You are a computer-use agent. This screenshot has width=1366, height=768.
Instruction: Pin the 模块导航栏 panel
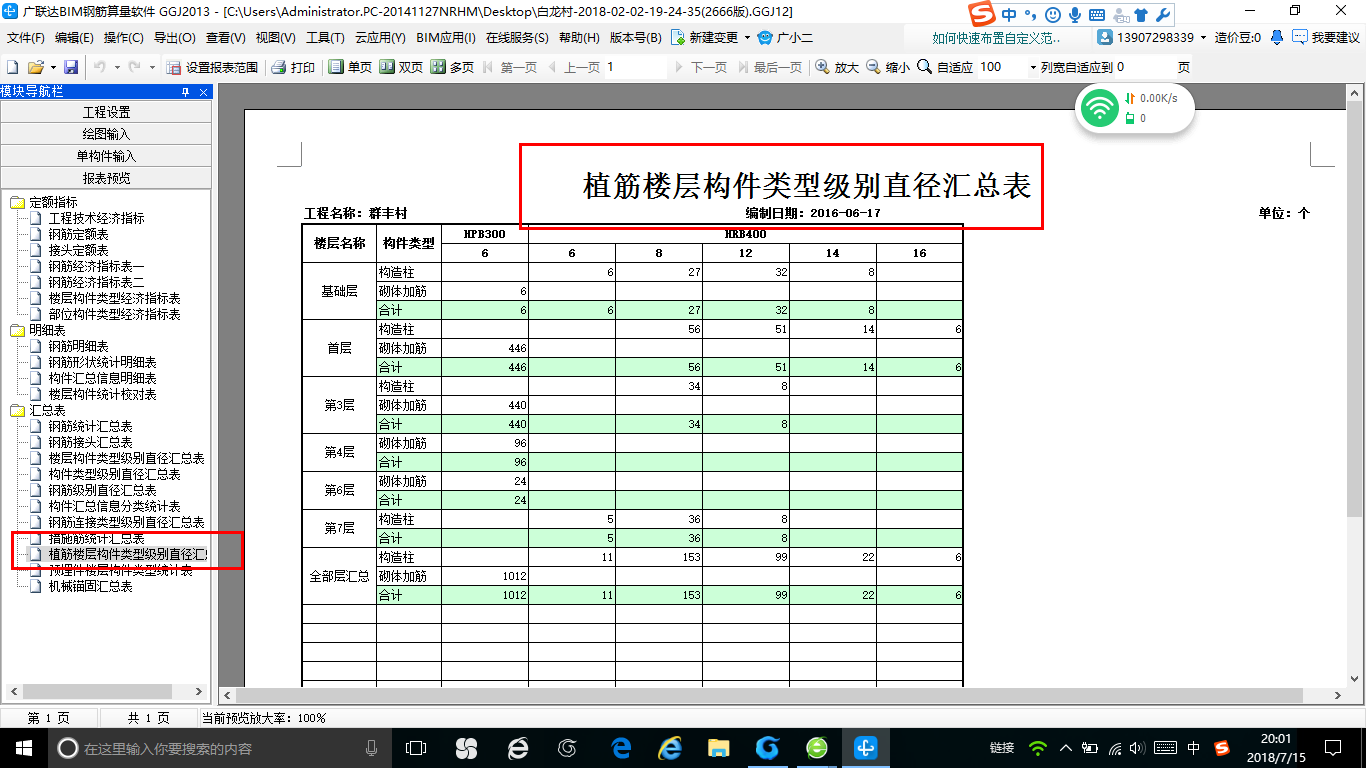coord(185,92)
